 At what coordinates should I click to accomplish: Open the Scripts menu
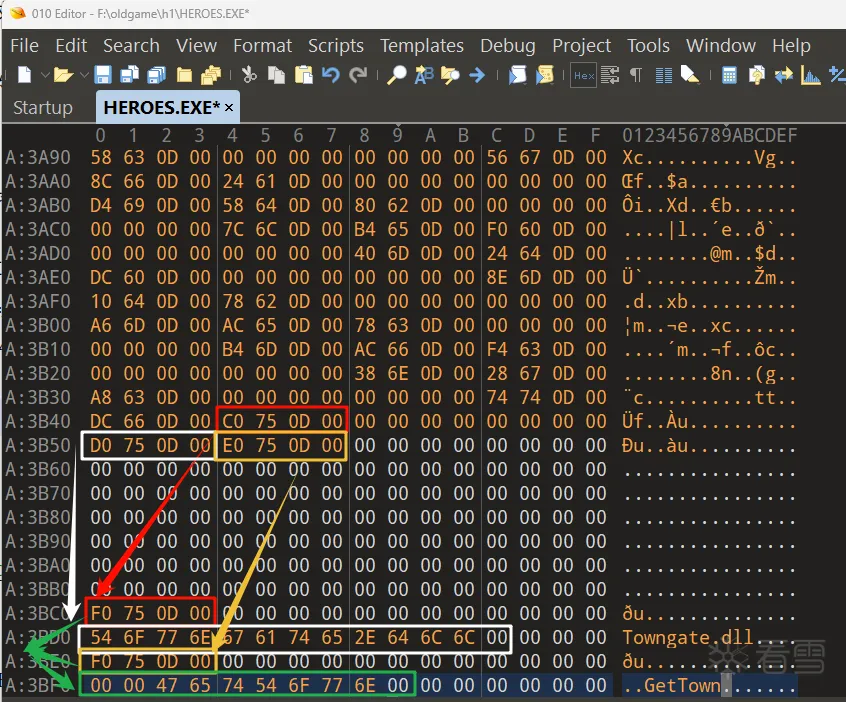tap(335, 46)
